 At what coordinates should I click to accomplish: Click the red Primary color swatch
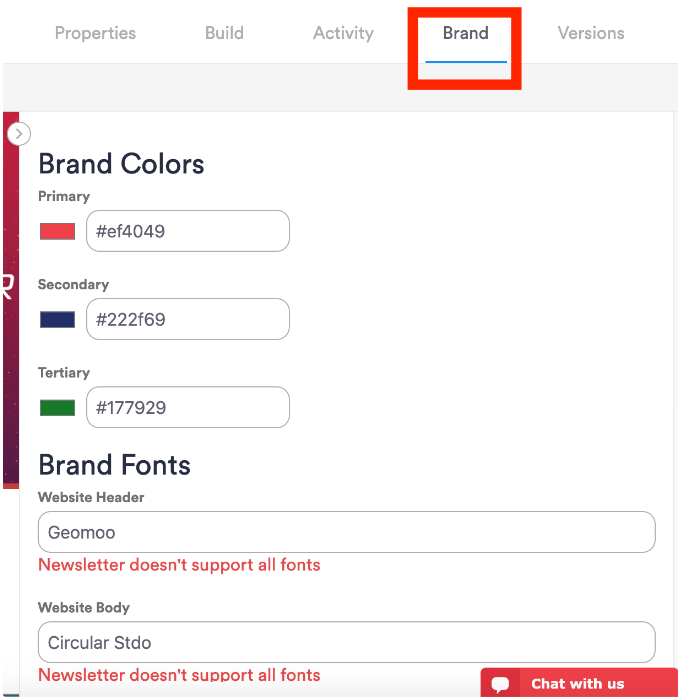57,231
